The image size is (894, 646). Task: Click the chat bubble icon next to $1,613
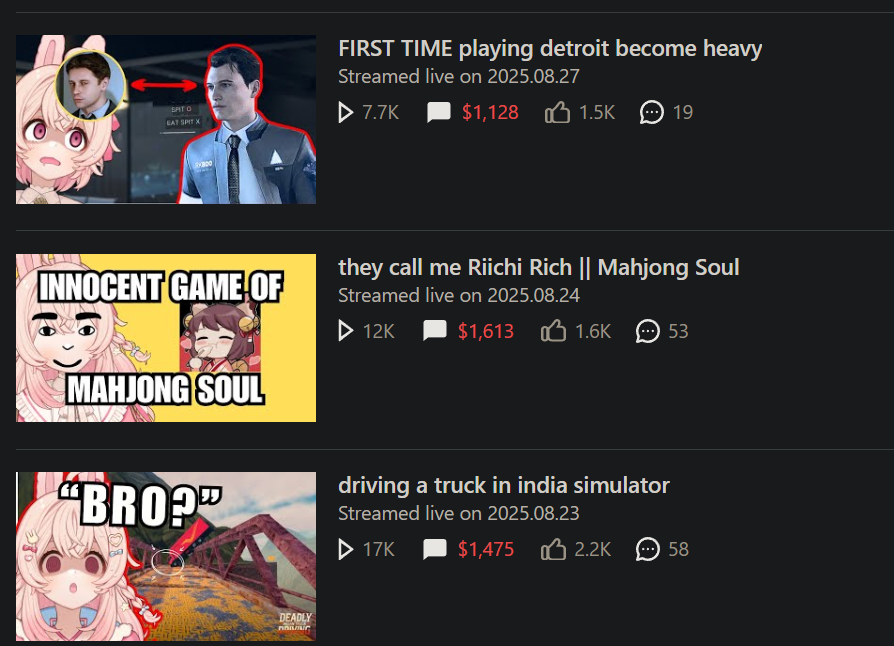(x=434, y=331)
